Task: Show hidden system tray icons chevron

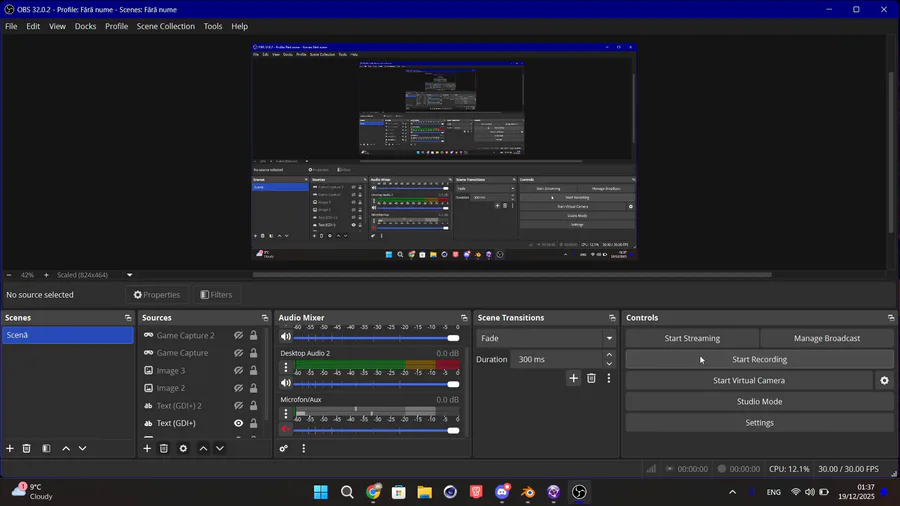Action: coord(732,492)
